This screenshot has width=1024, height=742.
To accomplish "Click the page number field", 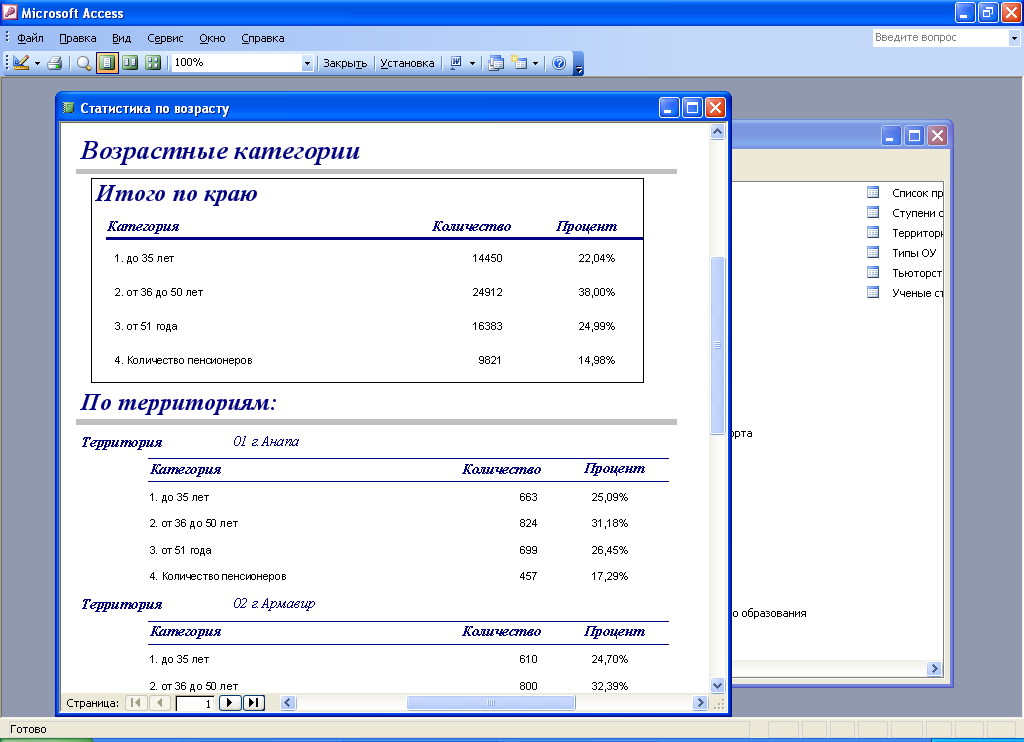I will 195,703.
